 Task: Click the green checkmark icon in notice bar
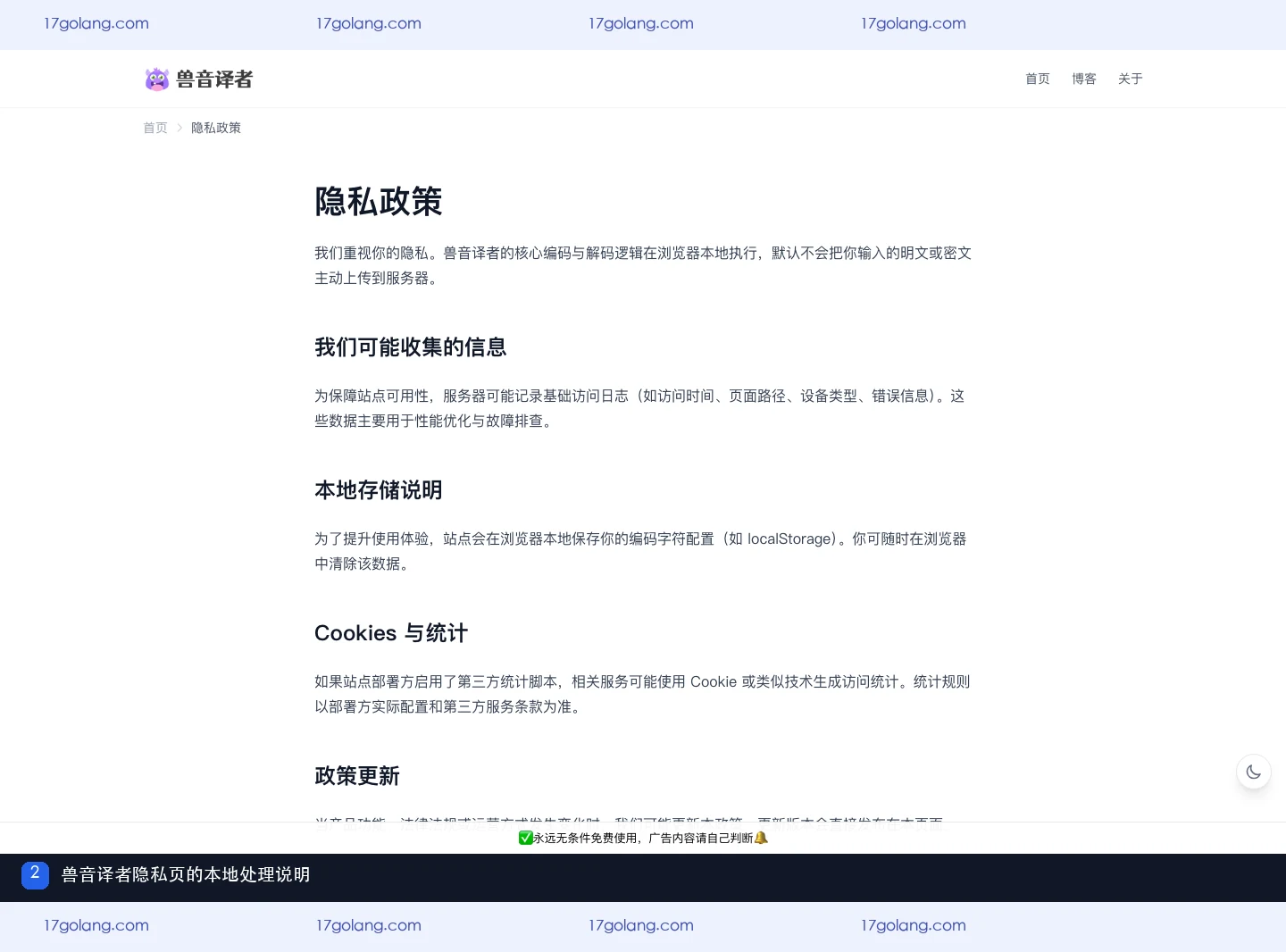pos(526,838)
